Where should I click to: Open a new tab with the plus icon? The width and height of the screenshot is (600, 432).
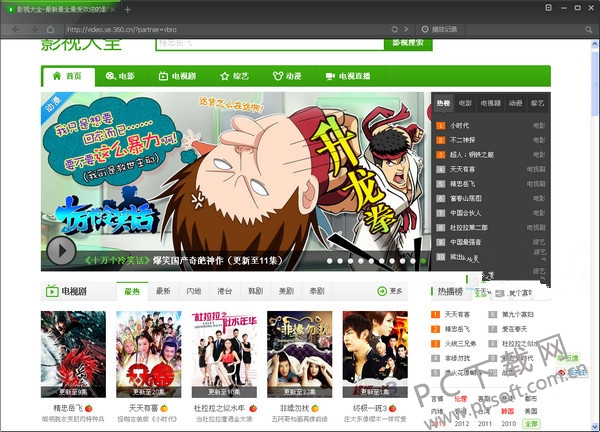[x=128, y=10]
